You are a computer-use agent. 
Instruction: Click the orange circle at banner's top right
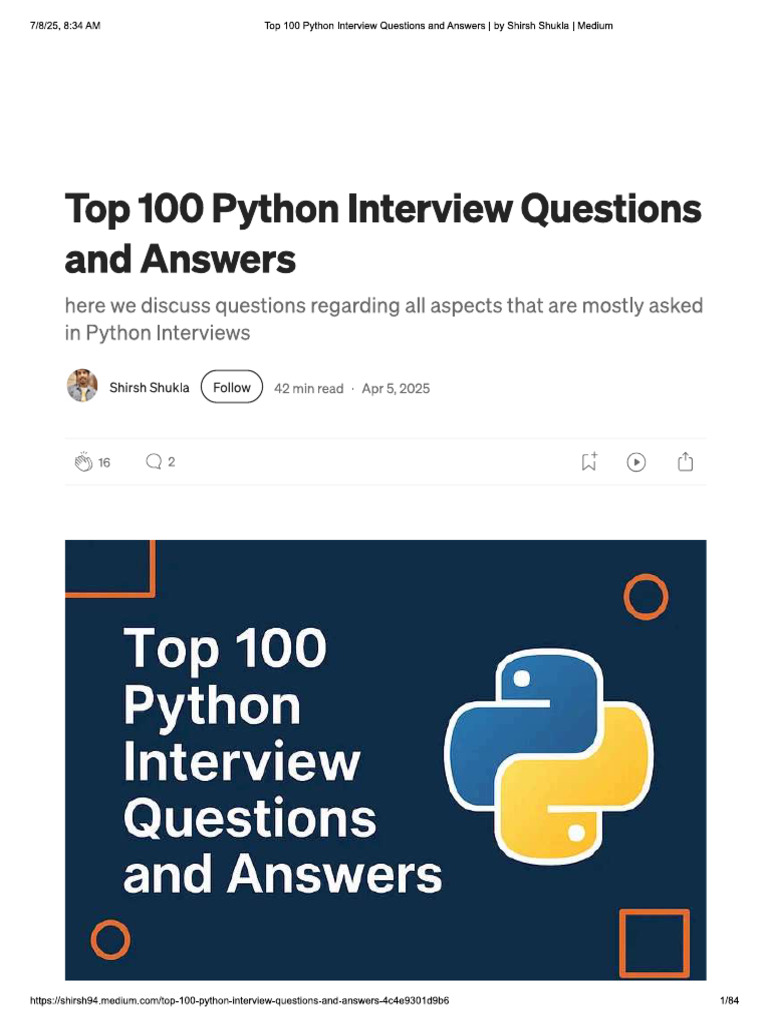point(645,597)
